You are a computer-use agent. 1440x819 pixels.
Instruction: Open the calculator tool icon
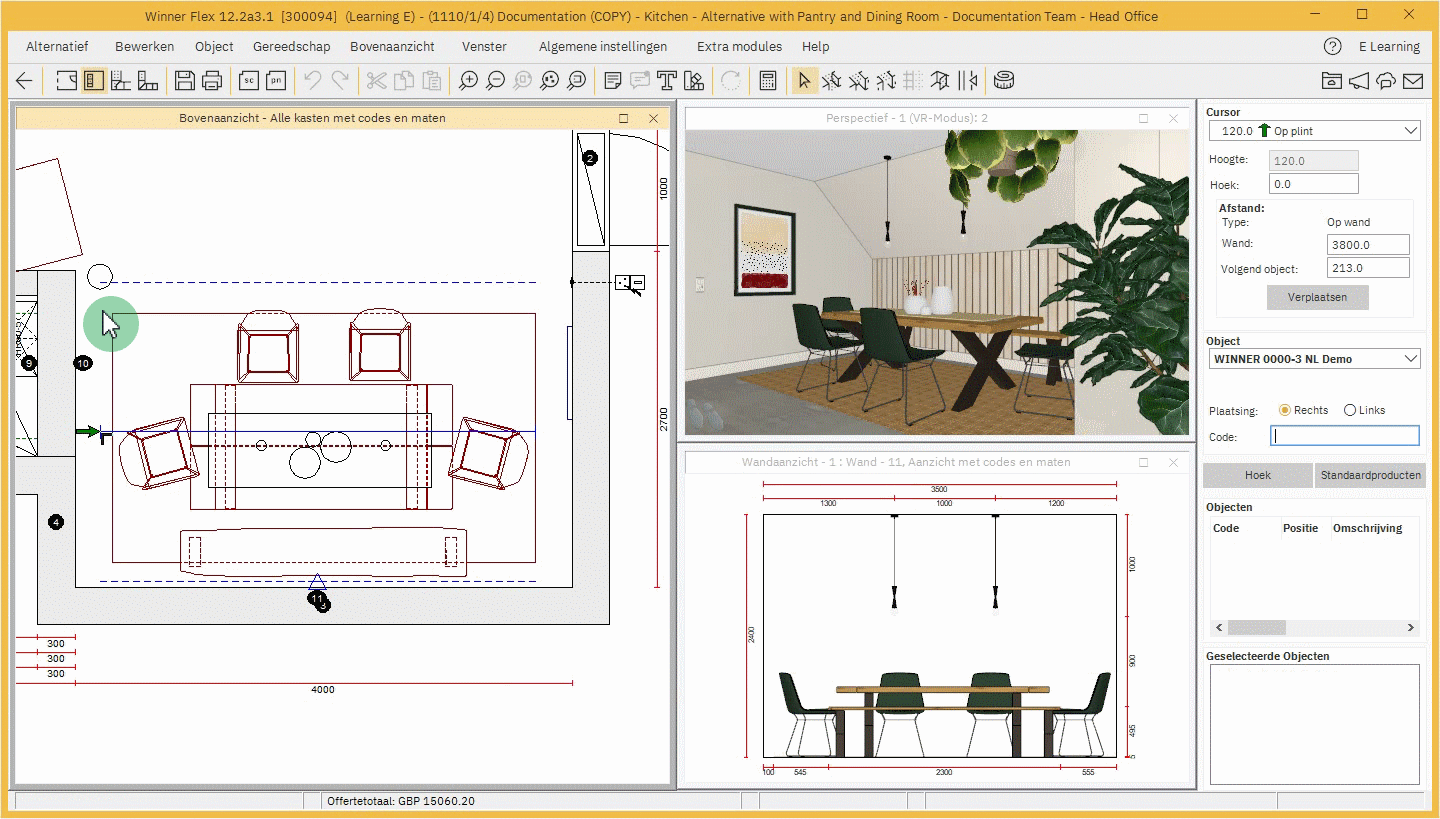pos(768,81)
